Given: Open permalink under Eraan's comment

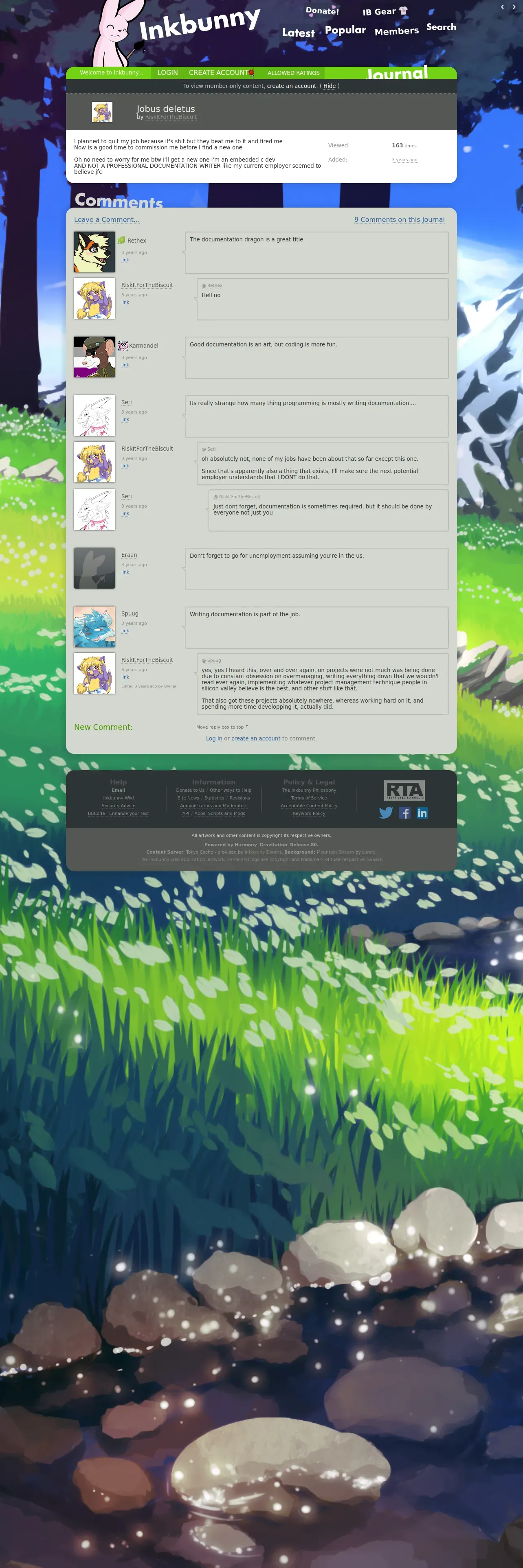Looking at the screenshot, I should 125,572.
